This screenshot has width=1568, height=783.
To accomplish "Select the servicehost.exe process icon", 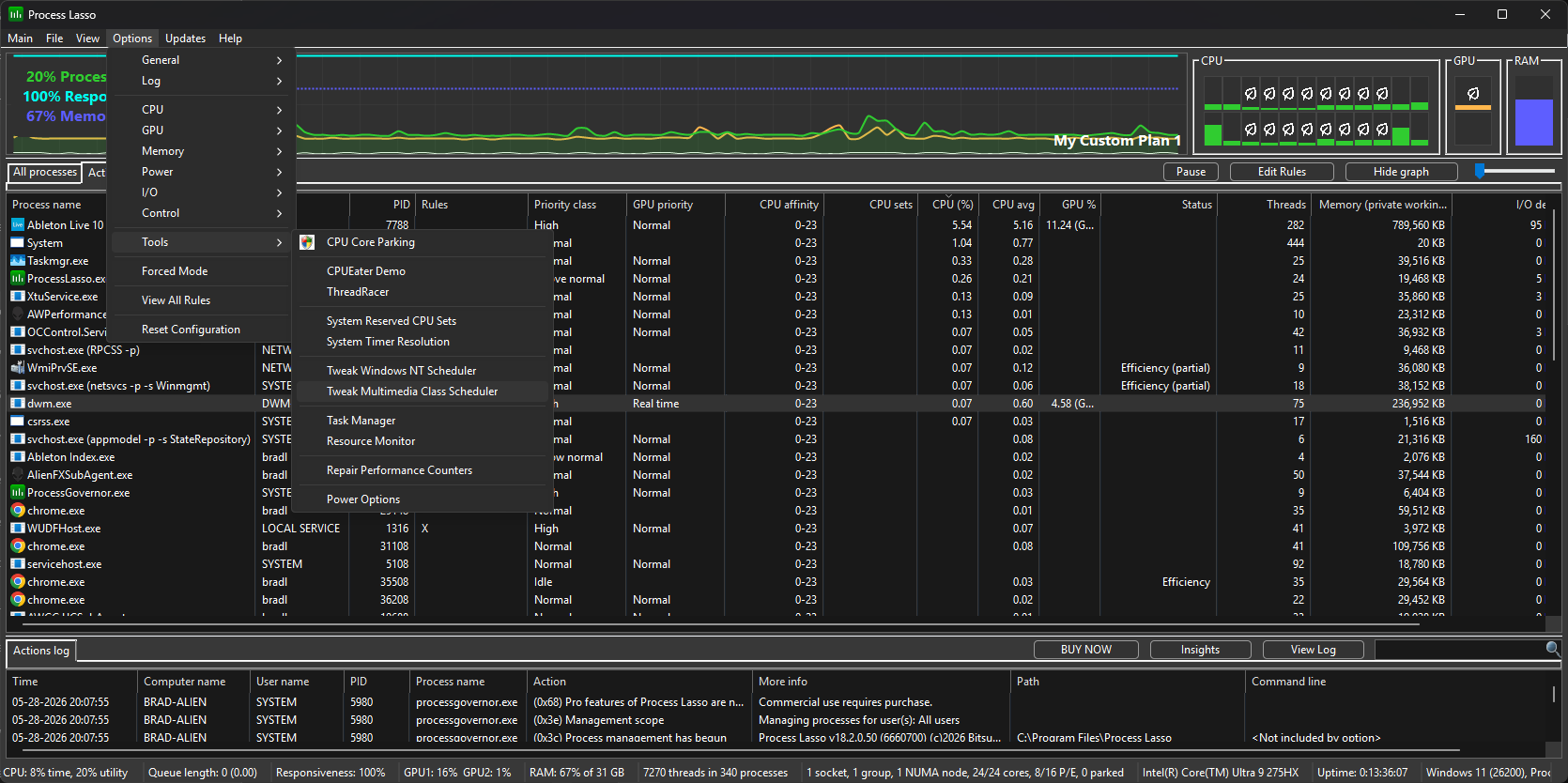I will coord(17,564).
